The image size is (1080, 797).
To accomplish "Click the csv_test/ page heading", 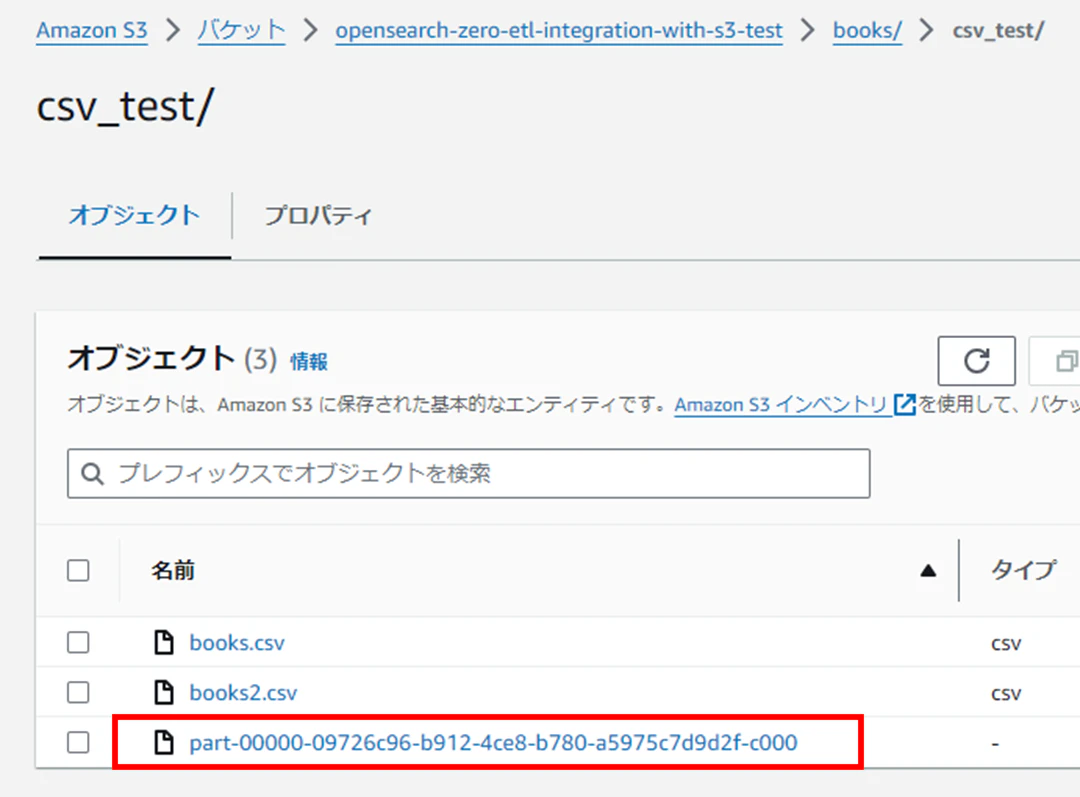I will (125, 107).
